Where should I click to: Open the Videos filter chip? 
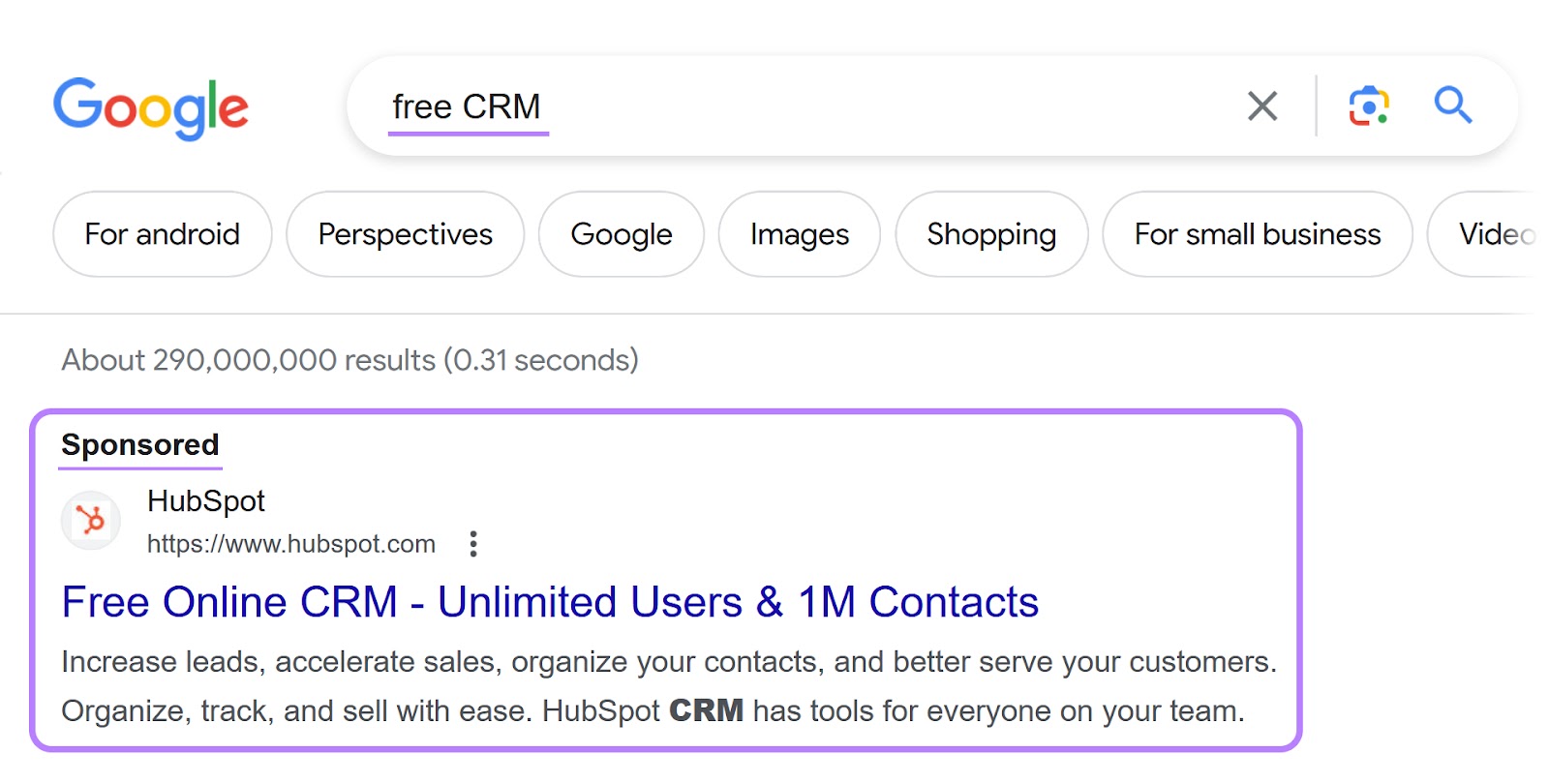pos(1496,233)
